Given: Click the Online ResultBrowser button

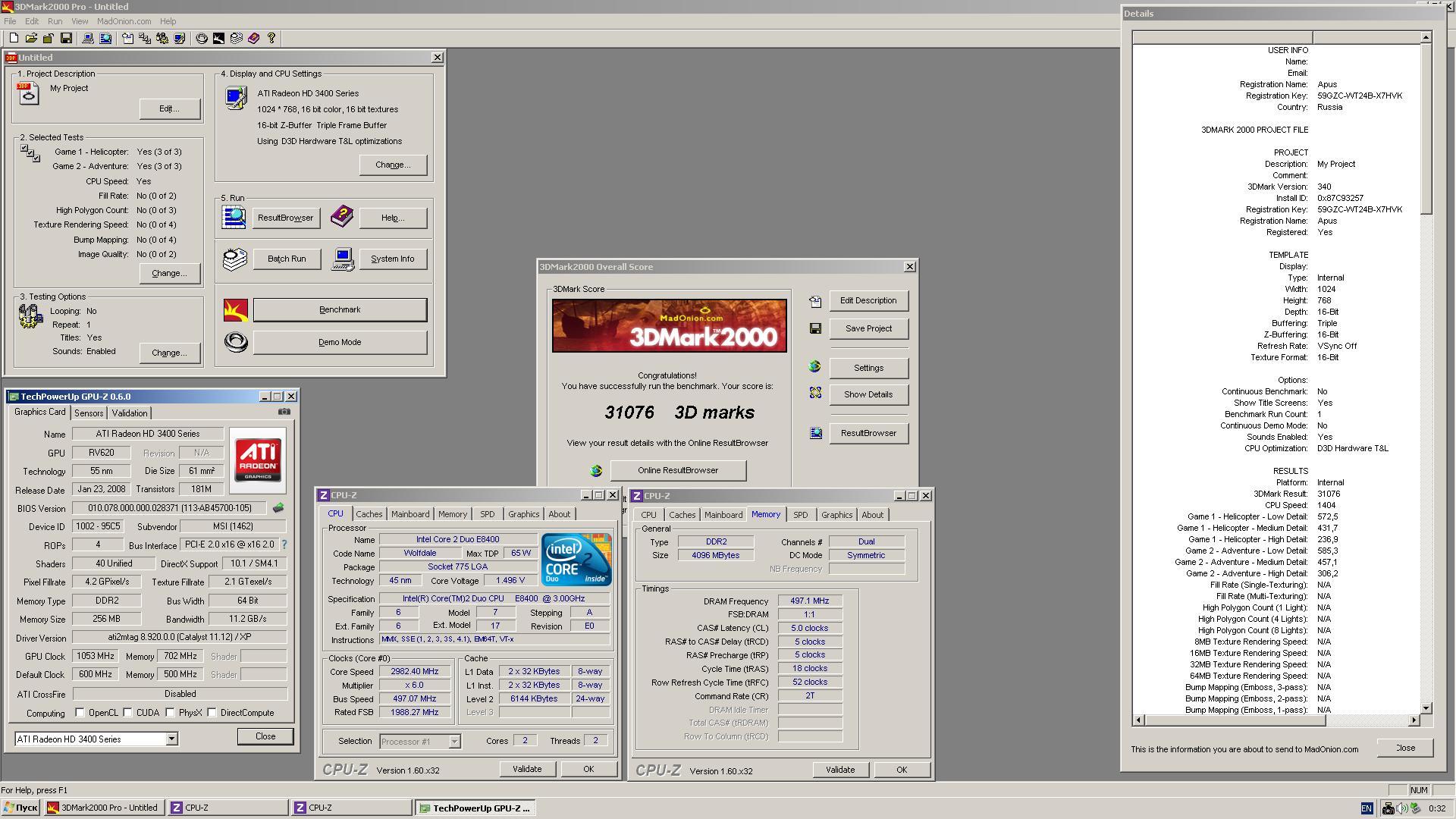Looking at the screenshot, I should pos(678,470).
